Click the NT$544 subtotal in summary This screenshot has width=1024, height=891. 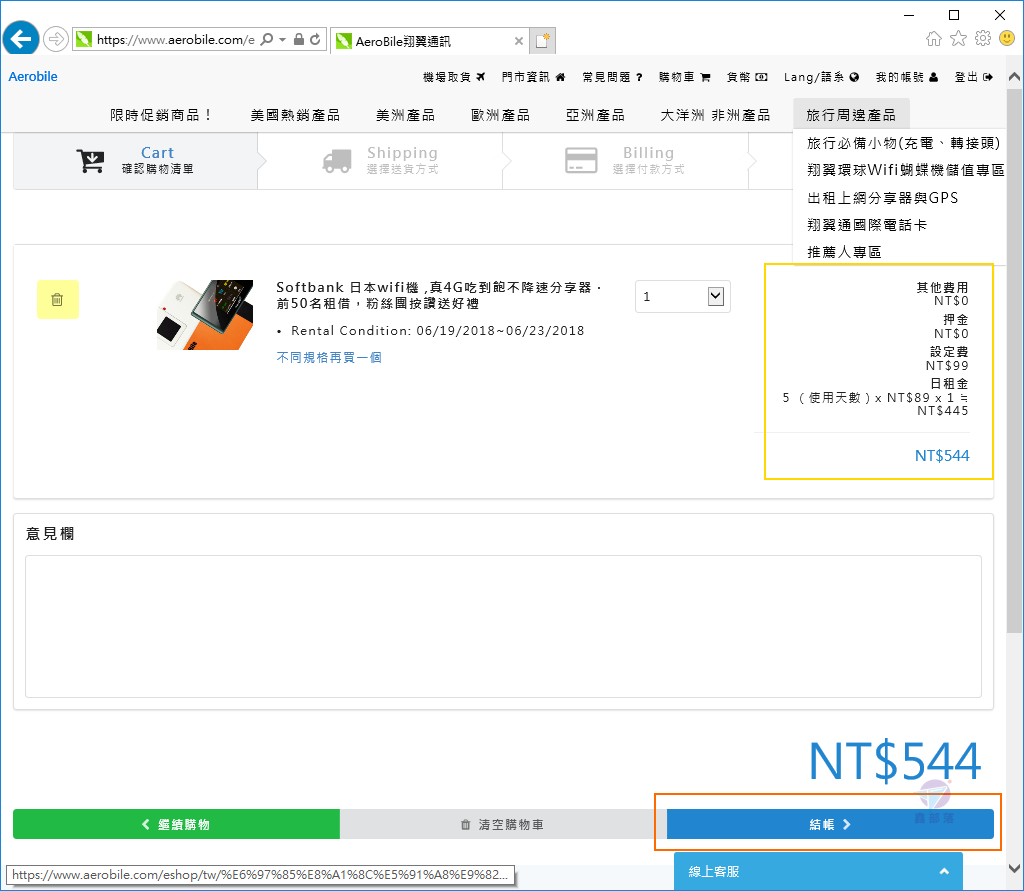pyautogui.click(x=942, y=455)
